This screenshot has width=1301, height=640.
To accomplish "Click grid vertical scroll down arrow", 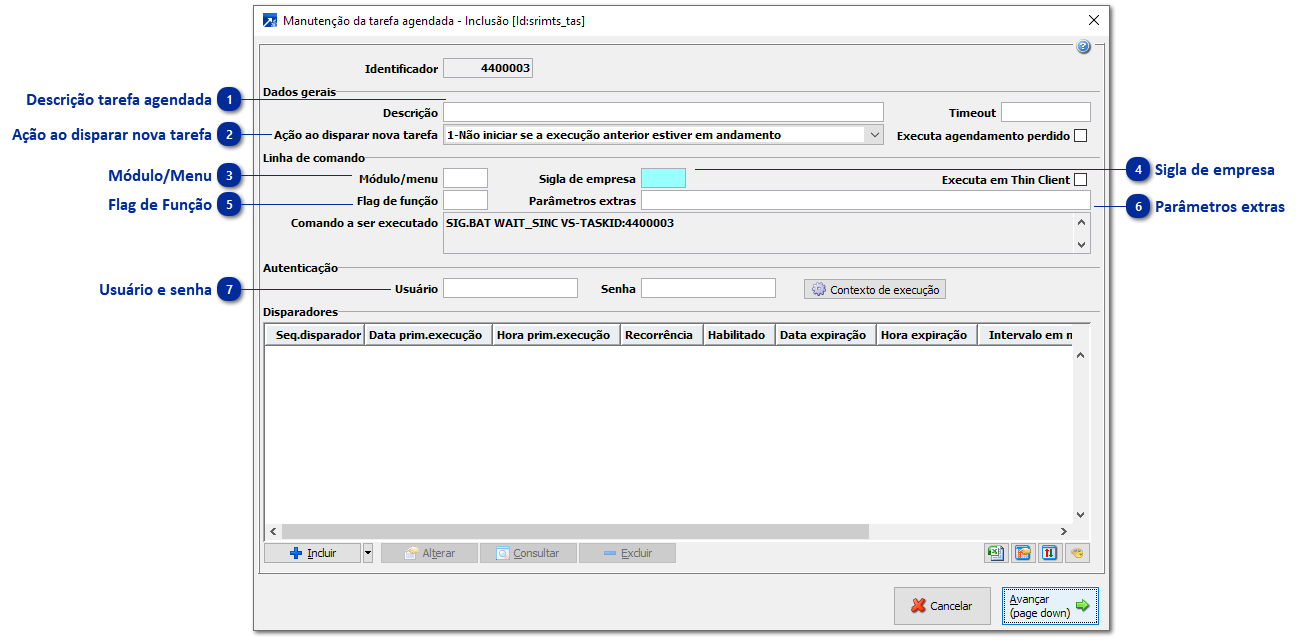I will (1080, 515).
